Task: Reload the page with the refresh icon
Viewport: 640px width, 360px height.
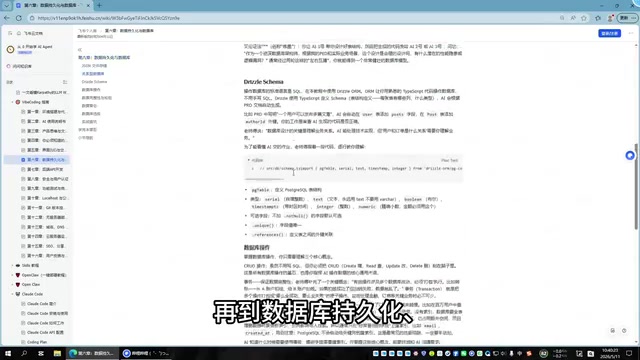Action: pos(19,18)
